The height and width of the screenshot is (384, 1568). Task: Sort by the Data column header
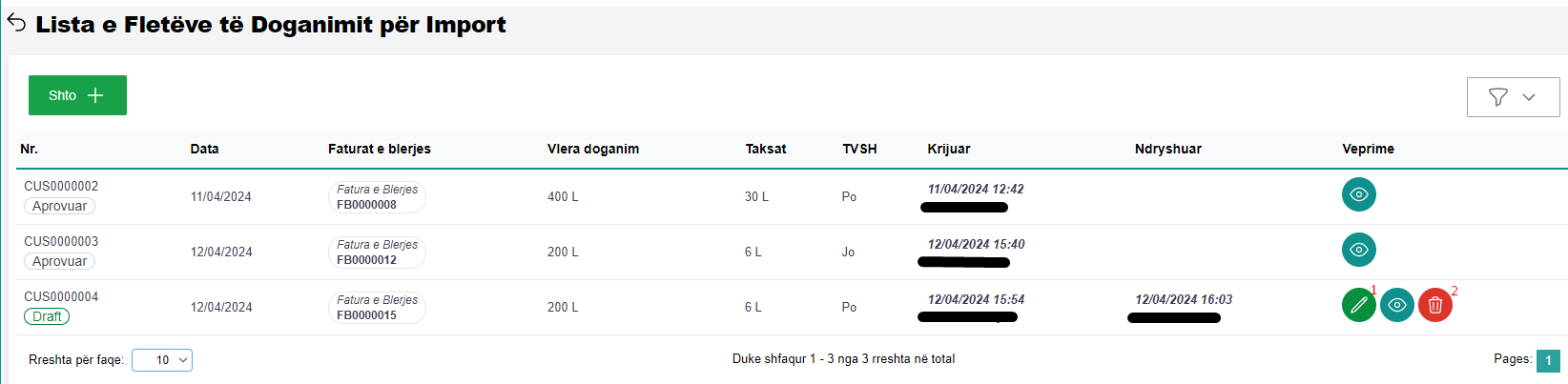(204, 149)
